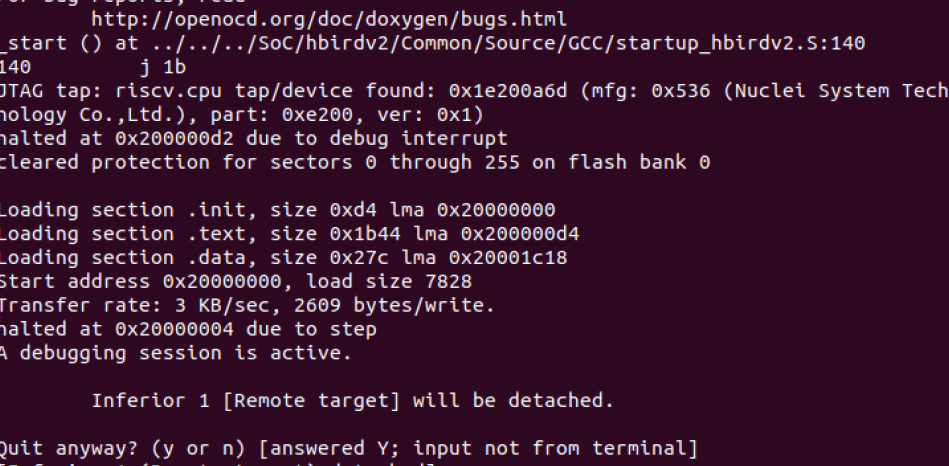
Task: Click the 0x1e200a6d device ID text
Action: pos(508,91)
